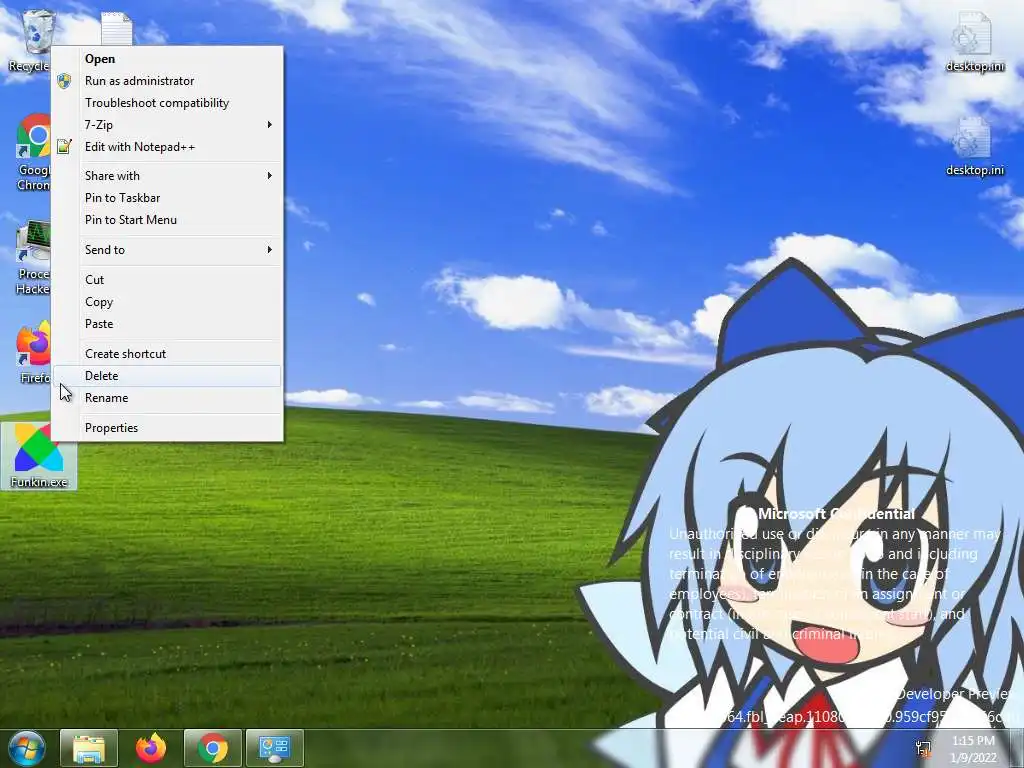This screenshot has height=768, width=1024.
Task: Expand the Send to submenu
Action: coord(167,249)
